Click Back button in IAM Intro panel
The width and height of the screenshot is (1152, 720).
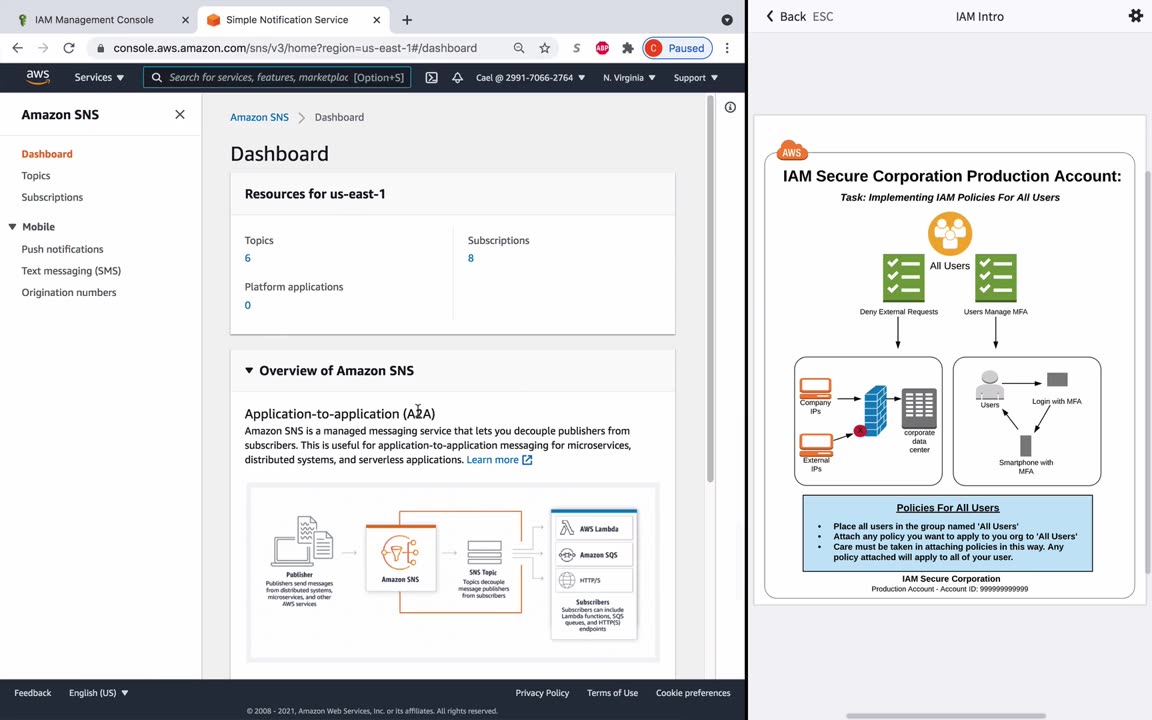pyautogui.click(x=785, y=16)
